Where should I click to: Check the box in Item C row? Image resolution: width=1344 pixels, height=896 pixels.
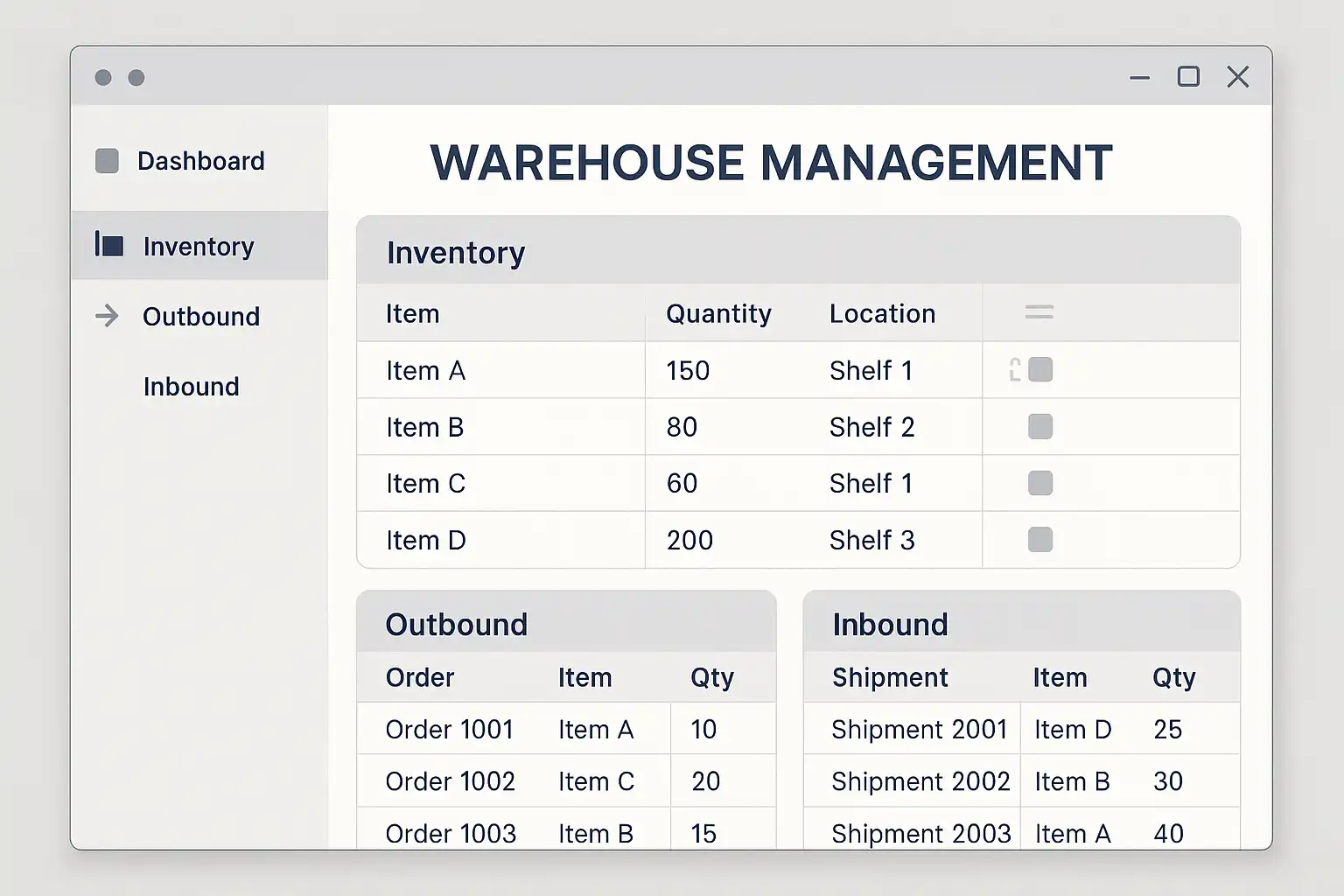[x=1040, y=483]
